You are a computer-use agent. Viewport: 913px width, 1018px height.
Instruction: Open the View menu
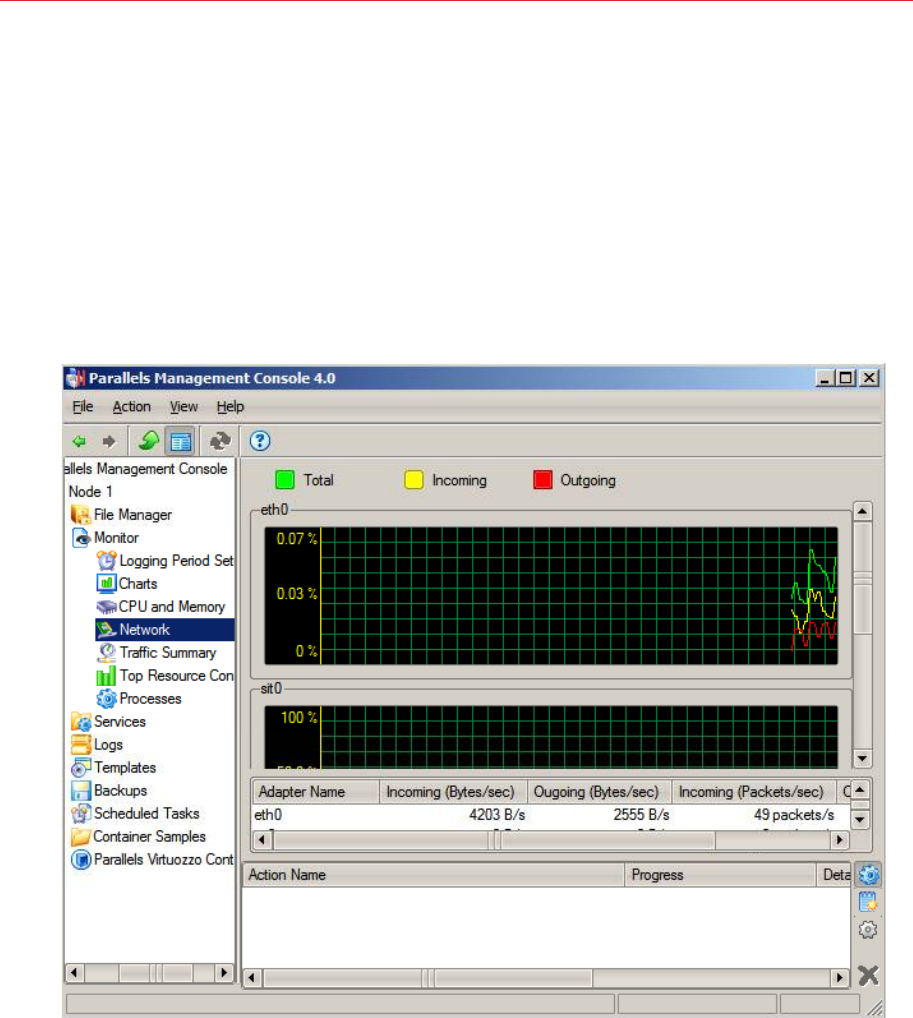click(x=184, y=406)
